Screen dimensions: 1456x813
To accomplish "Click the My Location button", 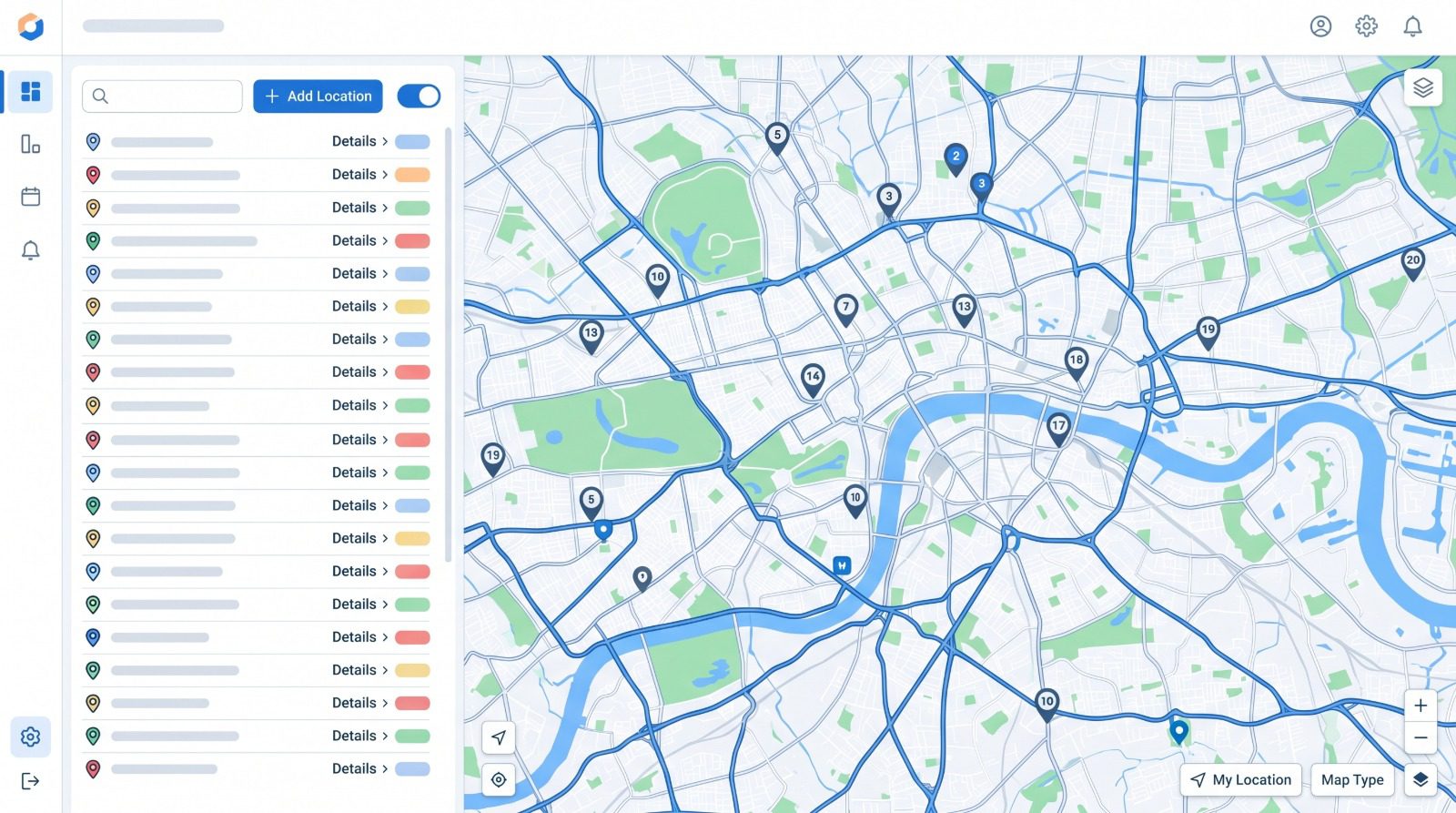I will [x=1241, y=779].
